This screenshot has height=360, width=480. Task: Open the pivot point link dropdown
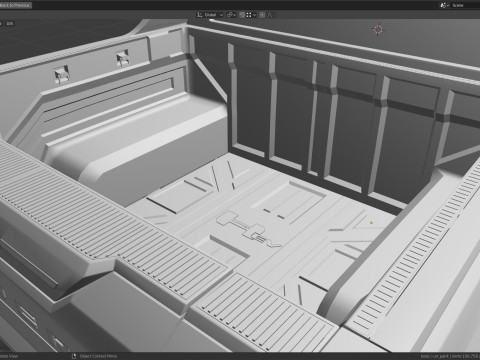[231, 15]
